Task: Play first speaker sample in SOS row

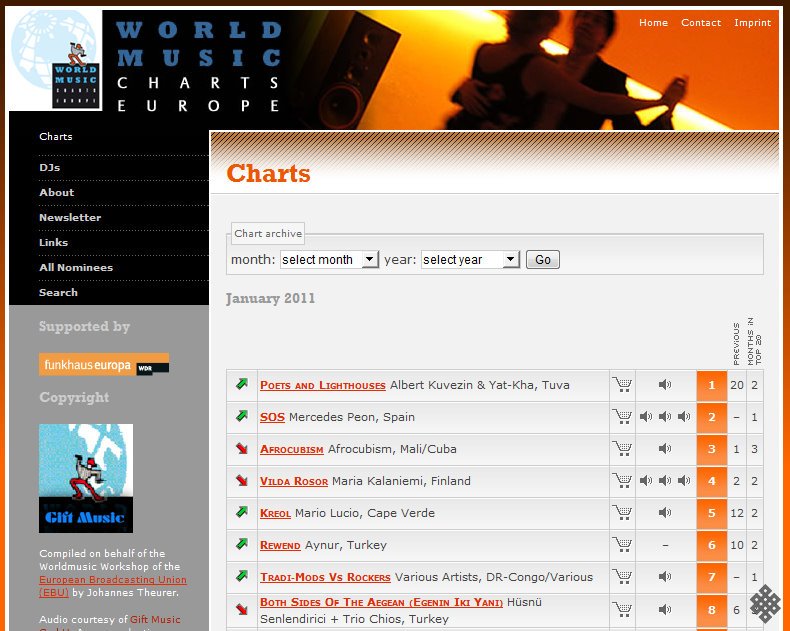Action: 646,416
